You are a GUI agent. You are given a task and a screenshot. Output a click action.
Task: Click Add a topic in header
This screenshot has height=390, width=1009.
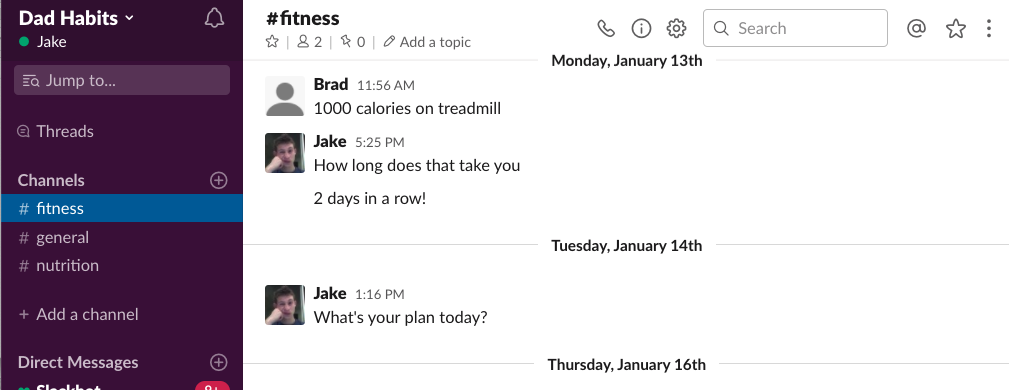click(427, 42)
